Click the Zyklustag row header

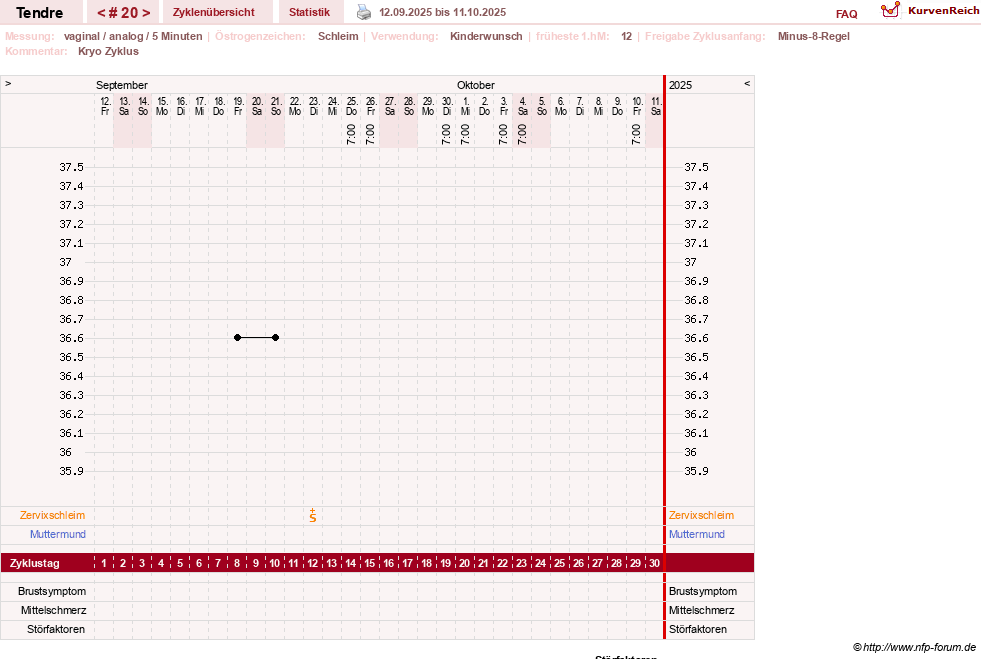click(34, 563)
